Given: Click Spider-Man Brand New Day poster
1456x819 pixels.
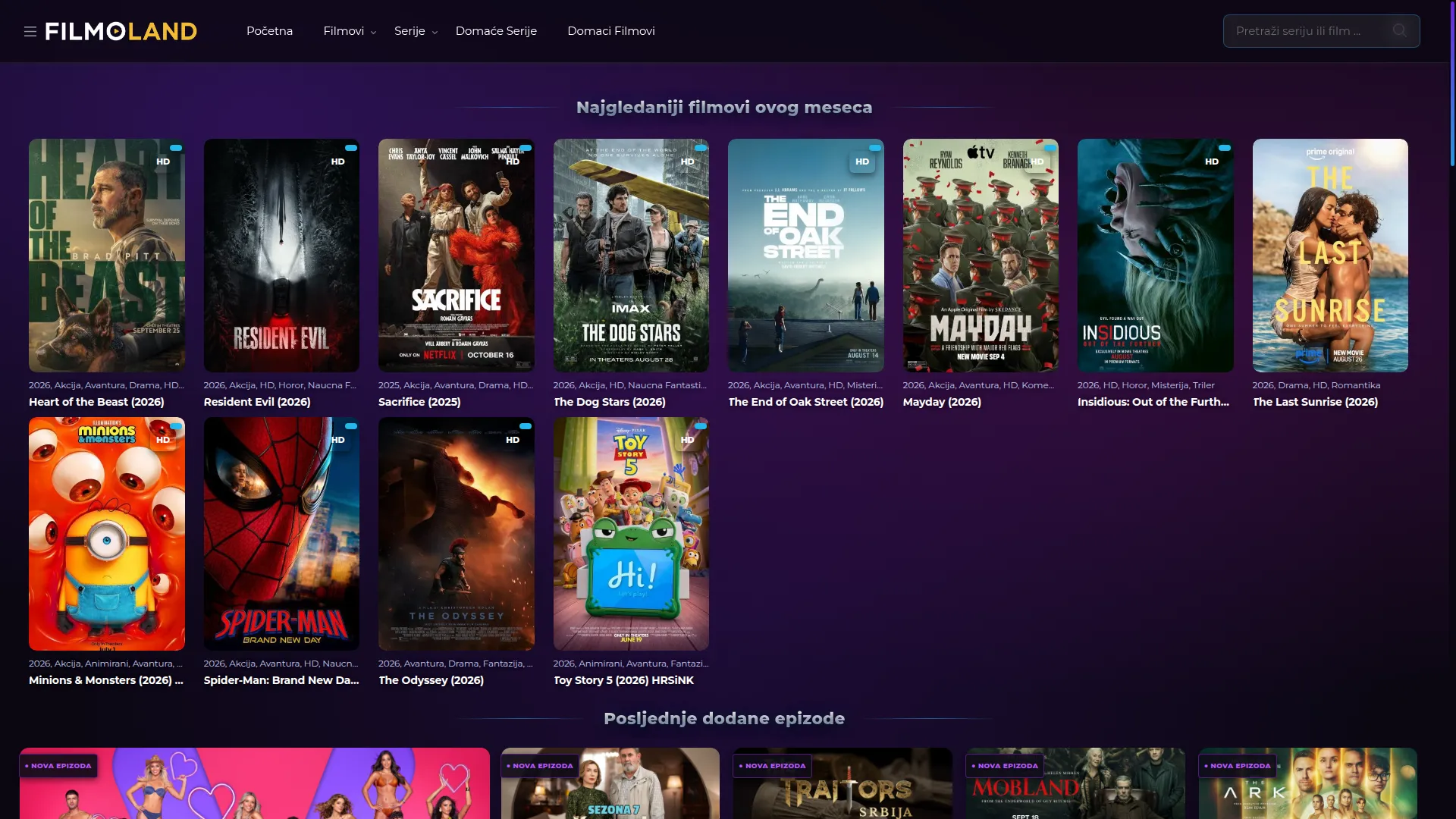Looking at the screenshot, I should point(281,534).
